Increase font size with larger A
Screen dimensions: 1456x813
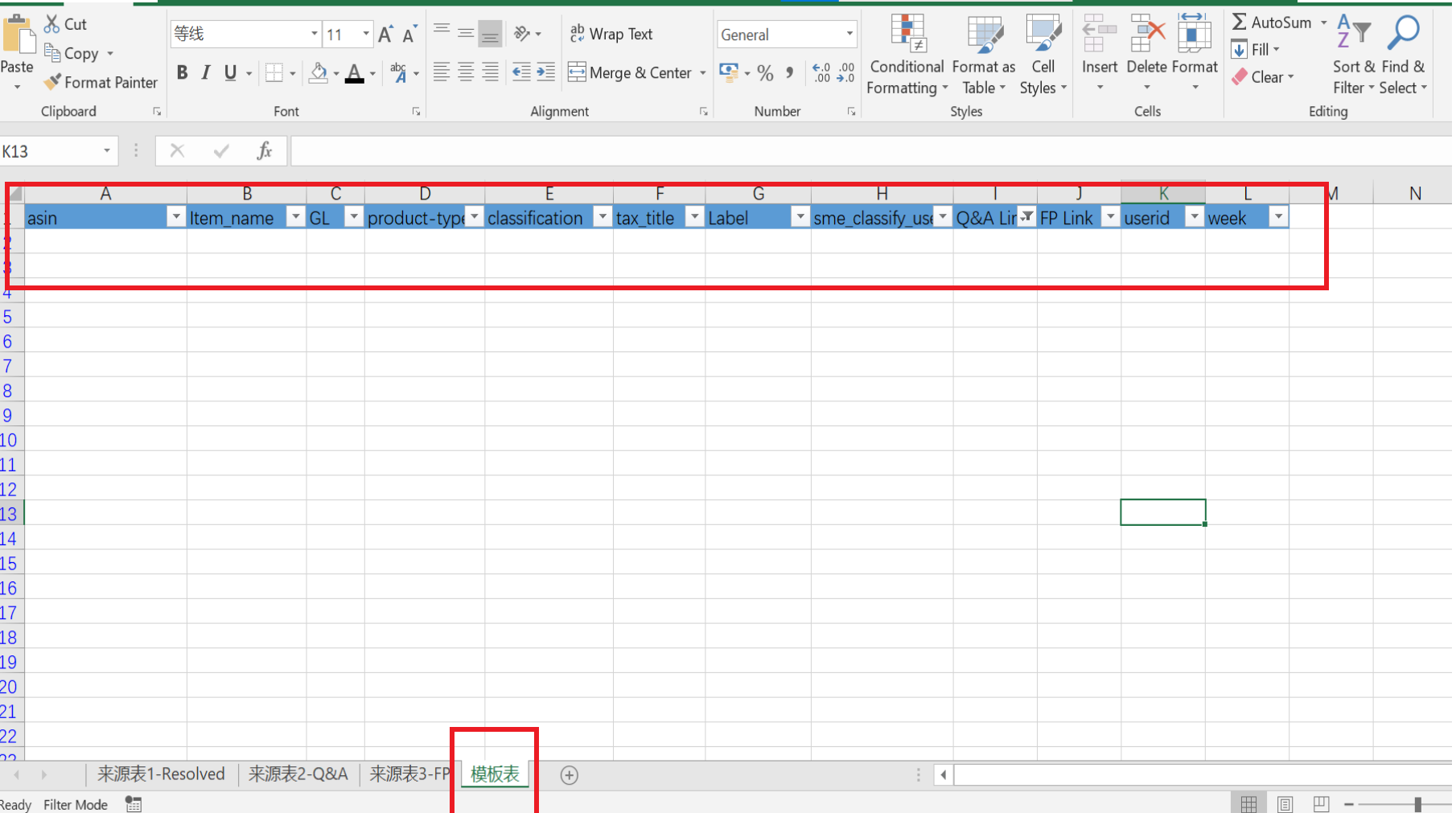click(x=385, y=34)
